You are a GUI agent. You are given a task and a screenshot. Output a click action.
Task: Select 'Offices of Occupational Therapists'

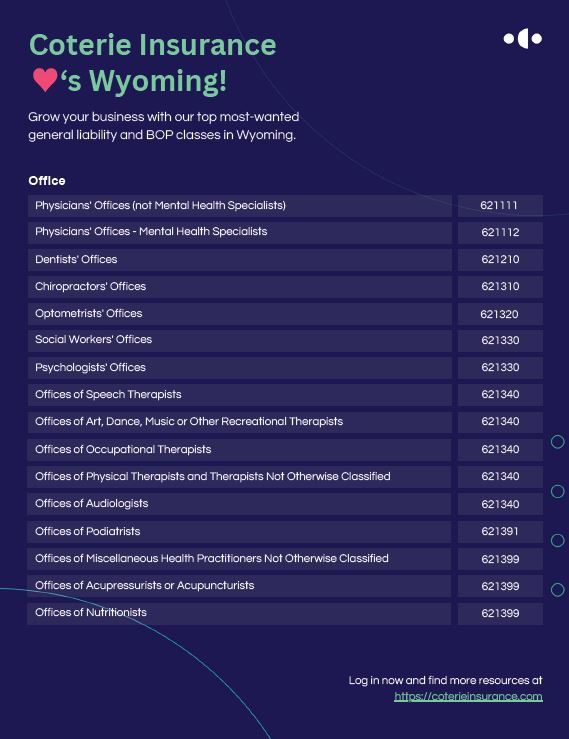tap(239, 450)
